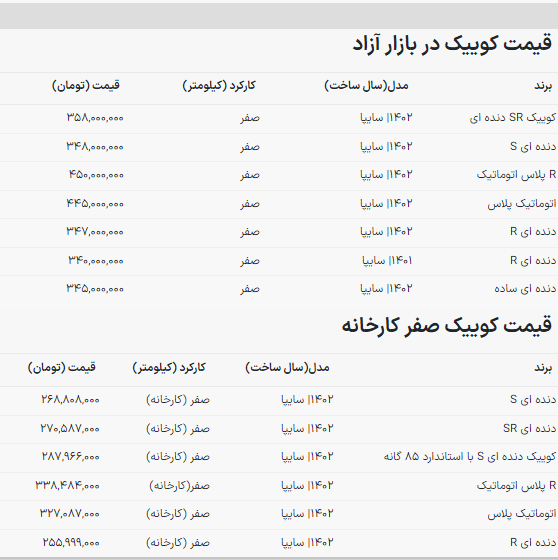
Task: Click '۱۴۰۲| سایپا' in the ۲۸۷,۹۶۶,۰۰۰ row
Action: pos(307,457)
